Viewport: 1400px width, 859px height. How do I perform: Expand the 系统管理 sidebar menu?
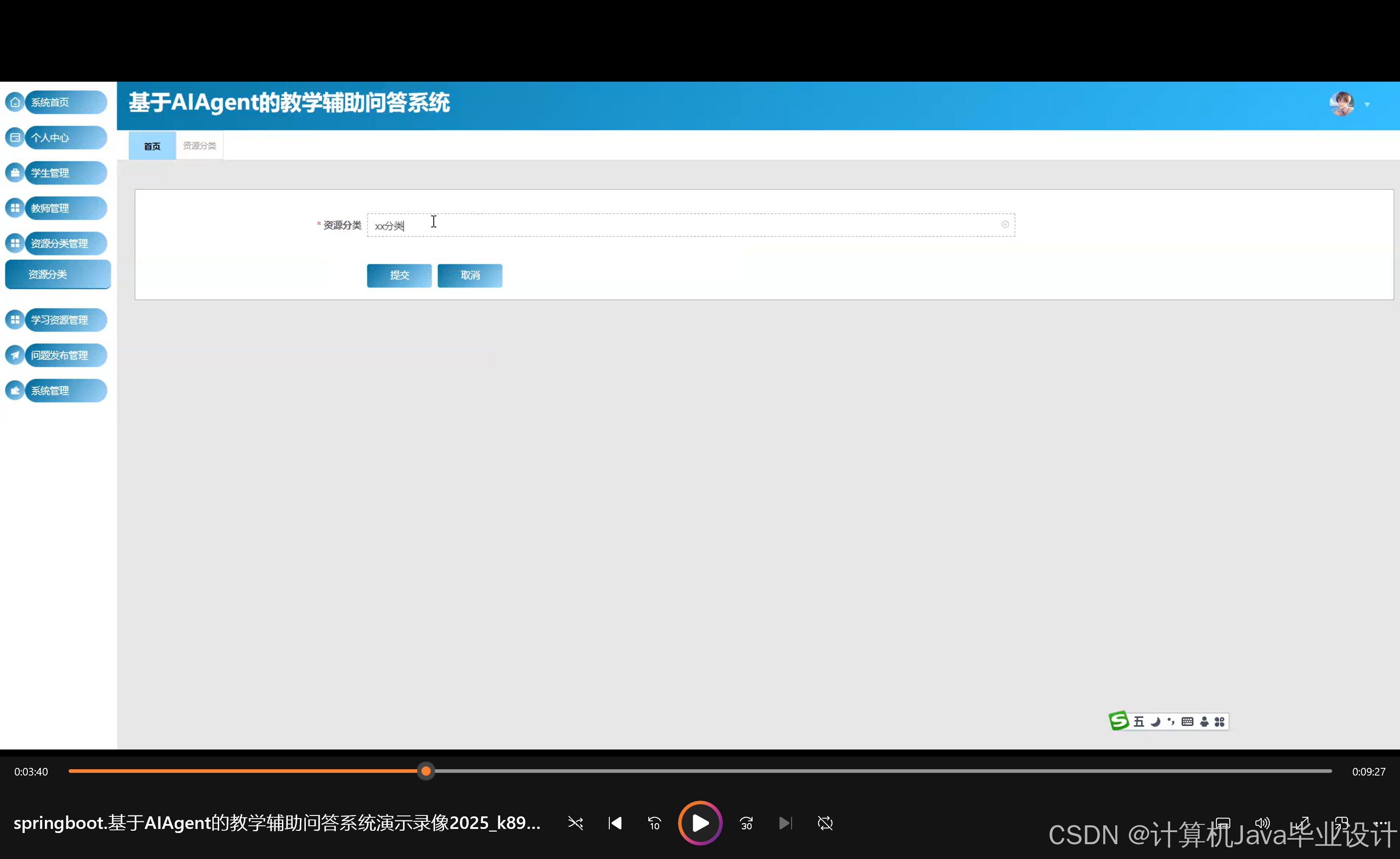click(56, 390)
